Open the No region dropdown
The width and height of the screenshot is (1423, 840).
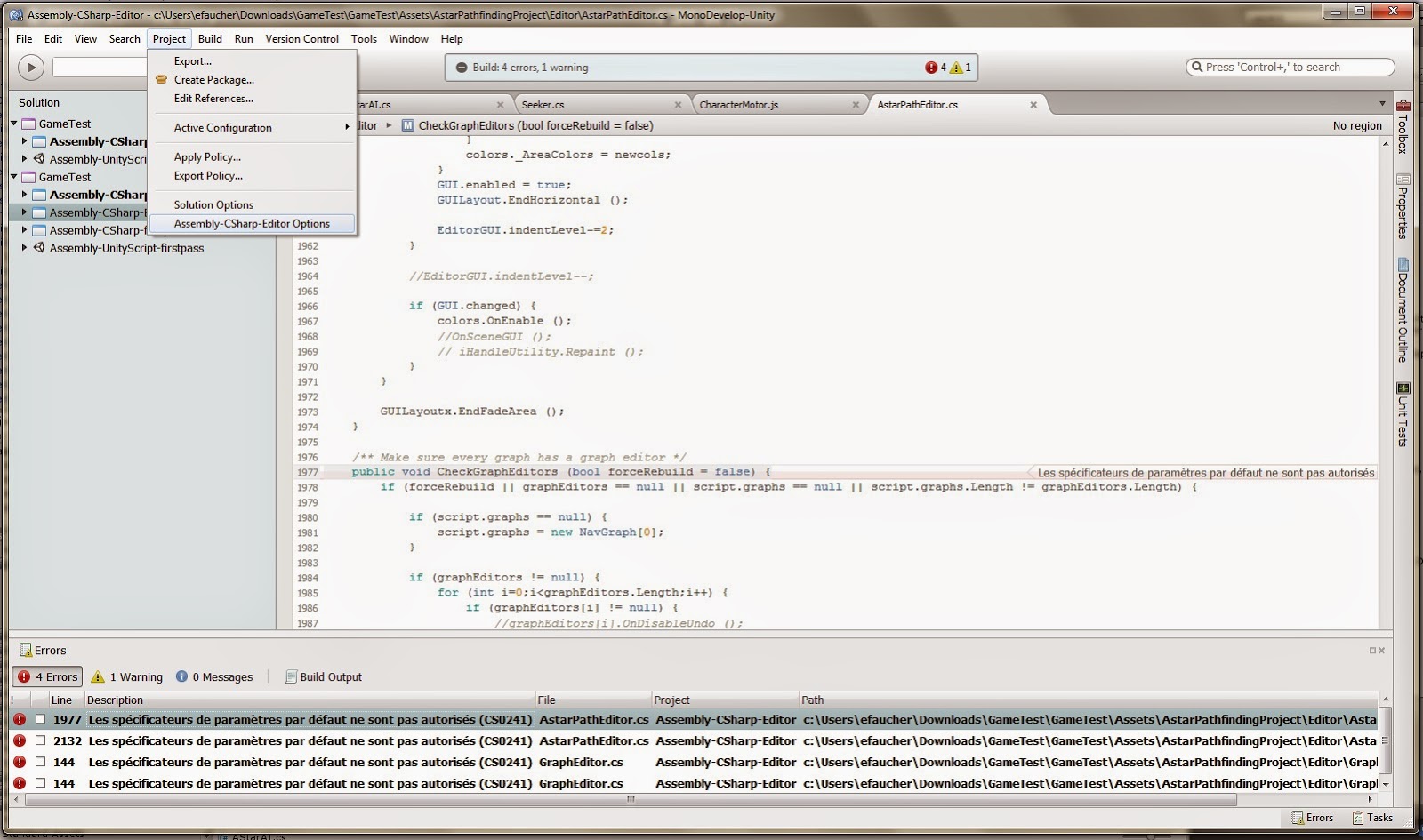point(1357,125)
